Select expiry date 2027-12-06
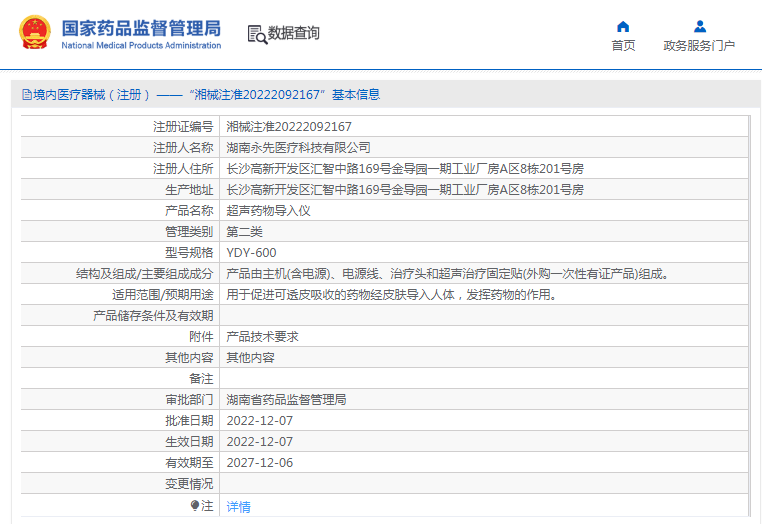 tap(260, 462)
